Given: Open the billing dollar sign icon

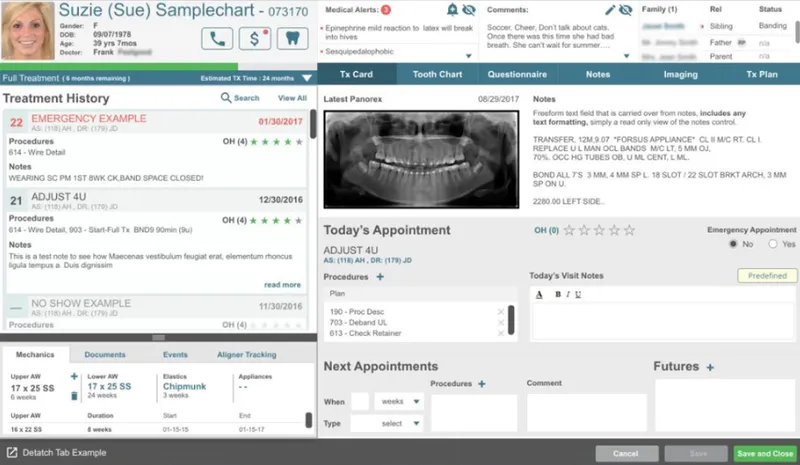Looking at the screenshot, I should pyautogui.click(x=255, y=39).
